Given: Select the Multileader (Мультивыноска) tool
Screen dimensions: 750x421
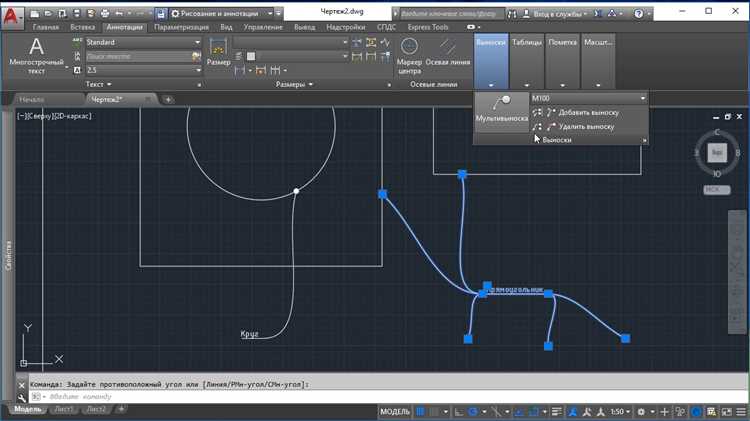Looking at the screenshot, I should click(501, 108).
